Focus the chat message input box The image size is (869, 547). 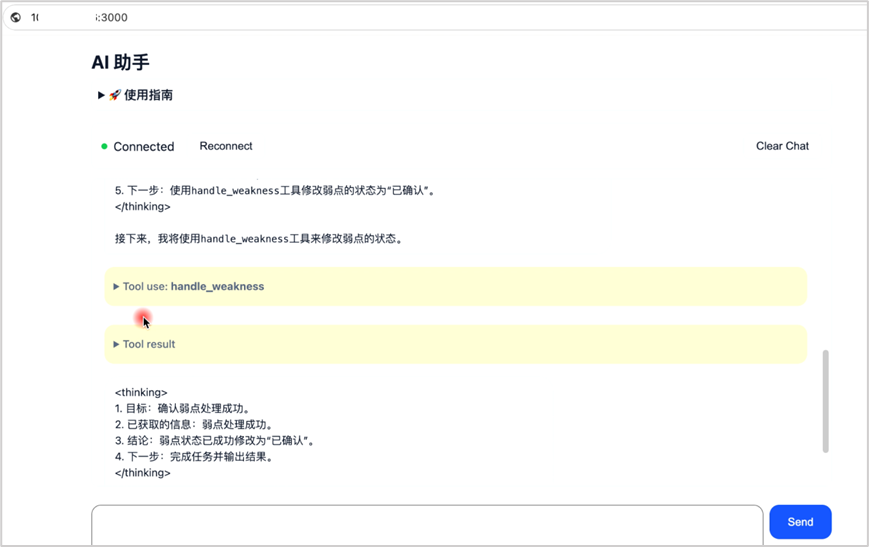point(427,523)
